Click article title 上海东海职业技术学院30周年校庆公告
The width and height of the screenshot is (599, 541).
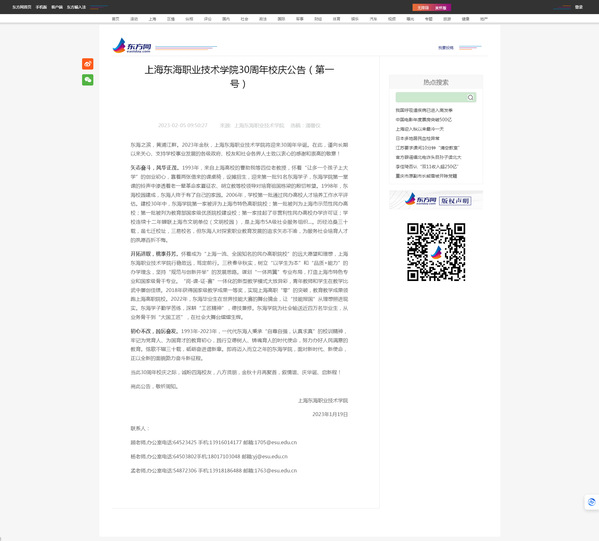[x=239, y=76]
